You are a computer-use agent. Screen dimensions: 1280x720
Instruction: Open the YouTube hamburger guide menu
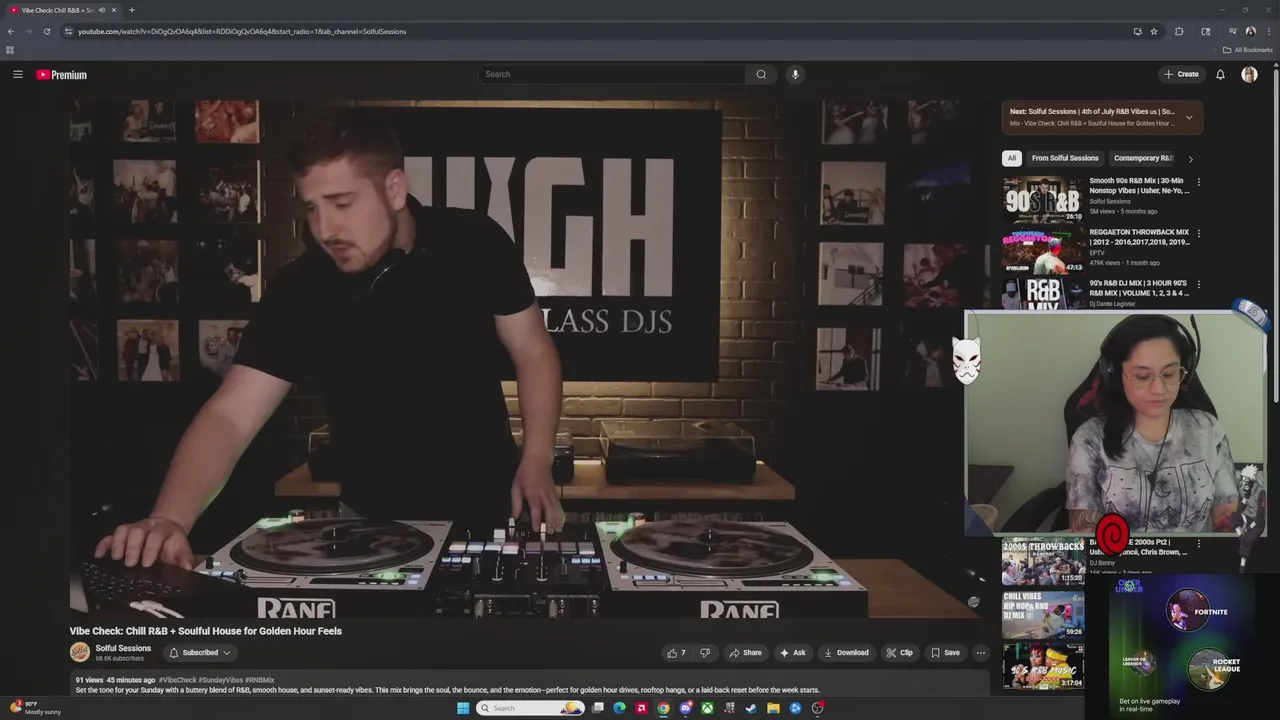[18, 74]
